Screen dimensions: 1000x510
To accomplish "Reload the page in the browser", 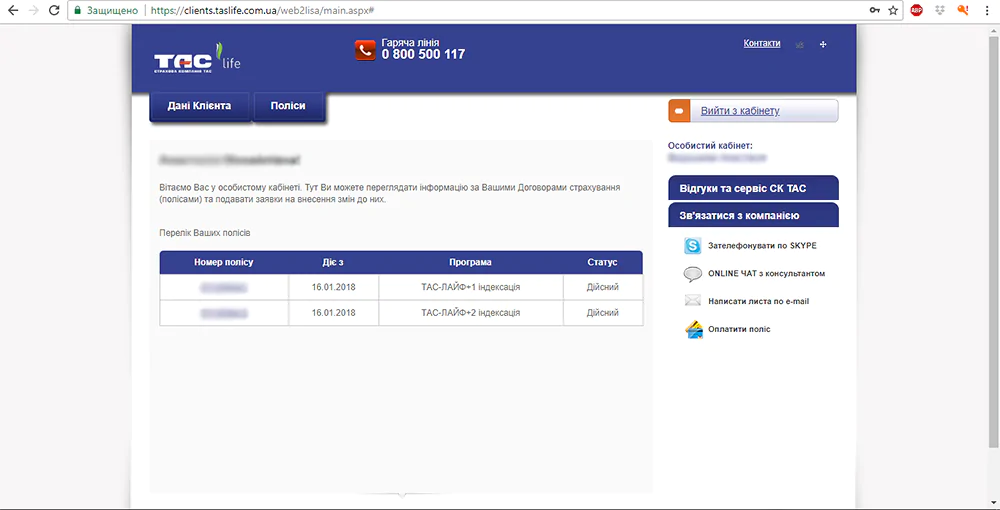I will click(54, 10).
